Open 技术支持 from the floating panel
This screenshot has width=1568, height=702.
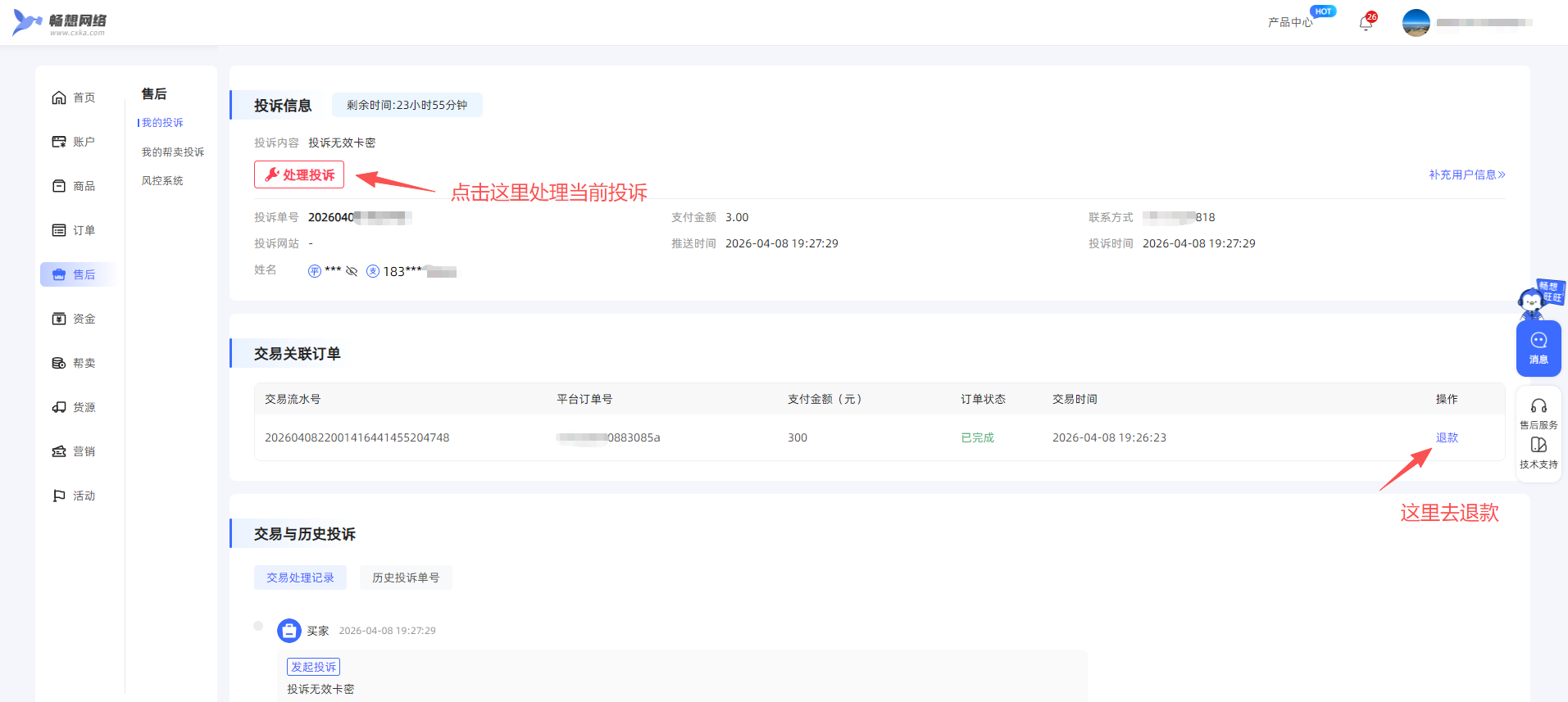click(x=1538, y=452)
